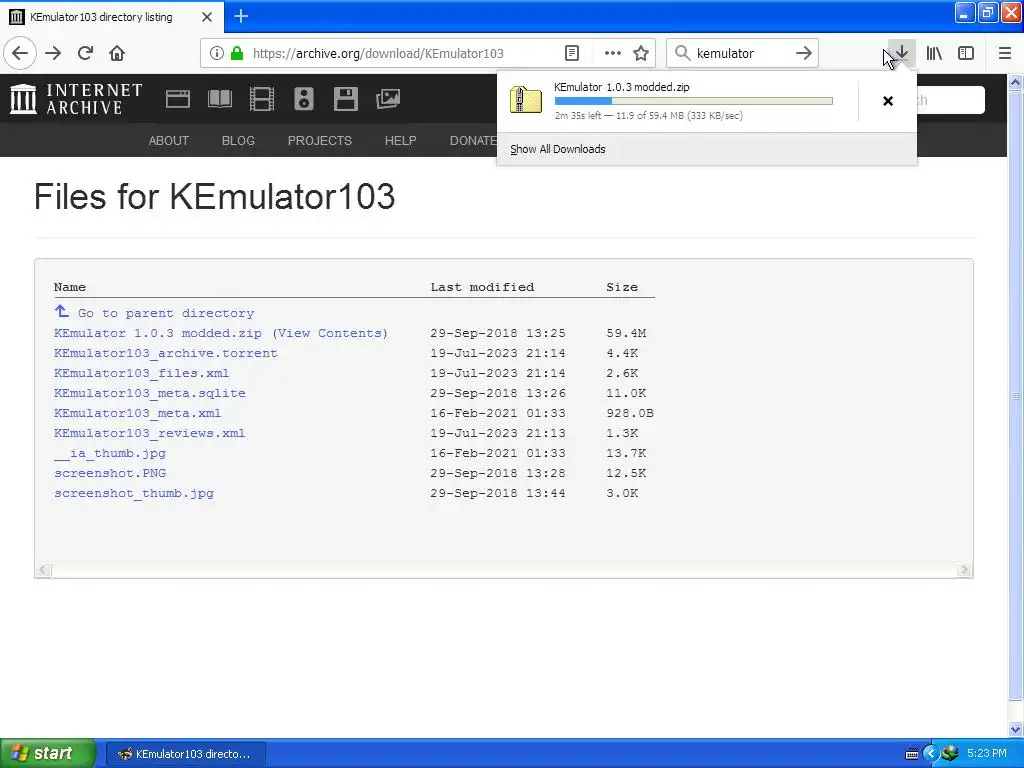Image resolution: width=1024 pixels, height=768 pixels.
Task: Click the kemulator search box
Action: pos(742,54)
